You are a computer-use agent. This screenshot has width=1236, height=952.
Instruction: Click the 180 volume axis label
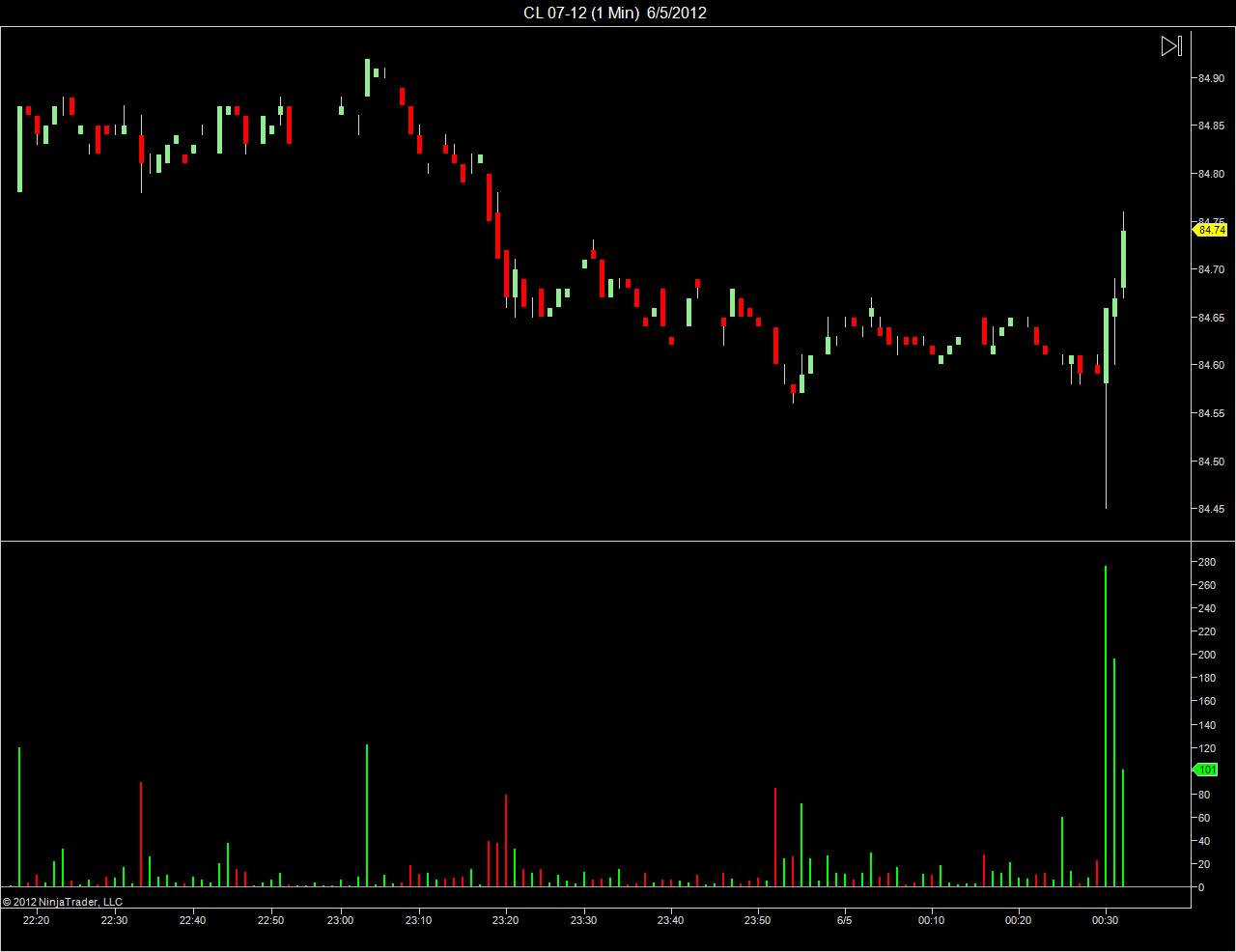(1206, 678)
